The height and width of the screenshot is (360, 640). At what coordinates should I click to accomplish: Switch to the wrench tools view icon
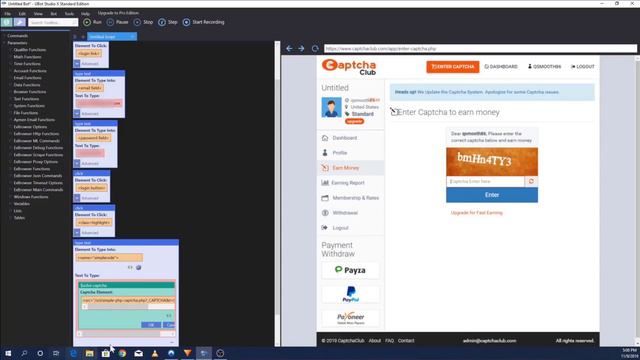20,22
